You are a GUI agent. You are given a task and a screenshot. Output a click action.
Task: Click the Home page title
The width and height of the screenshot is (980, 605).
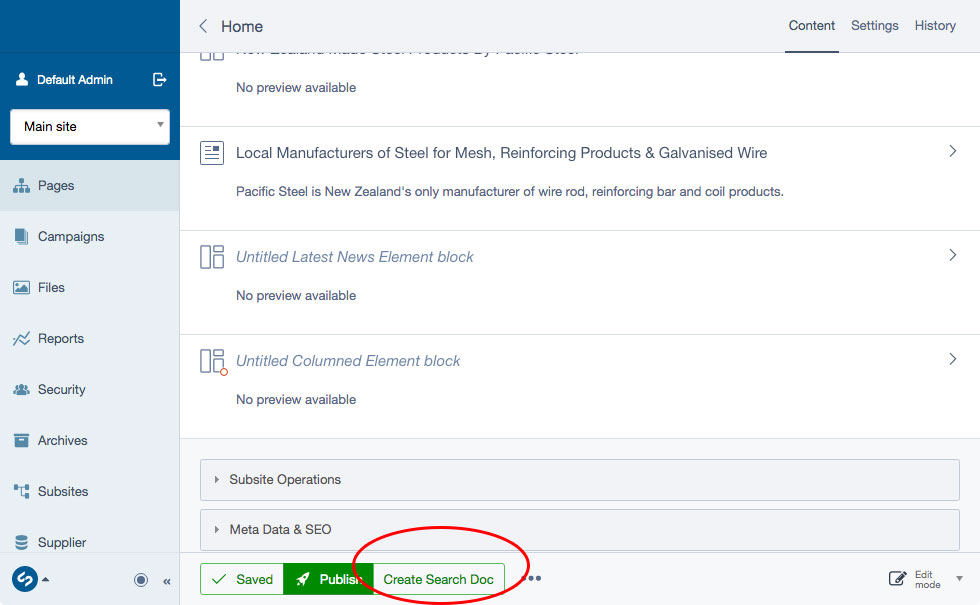(x=242, y=26)
